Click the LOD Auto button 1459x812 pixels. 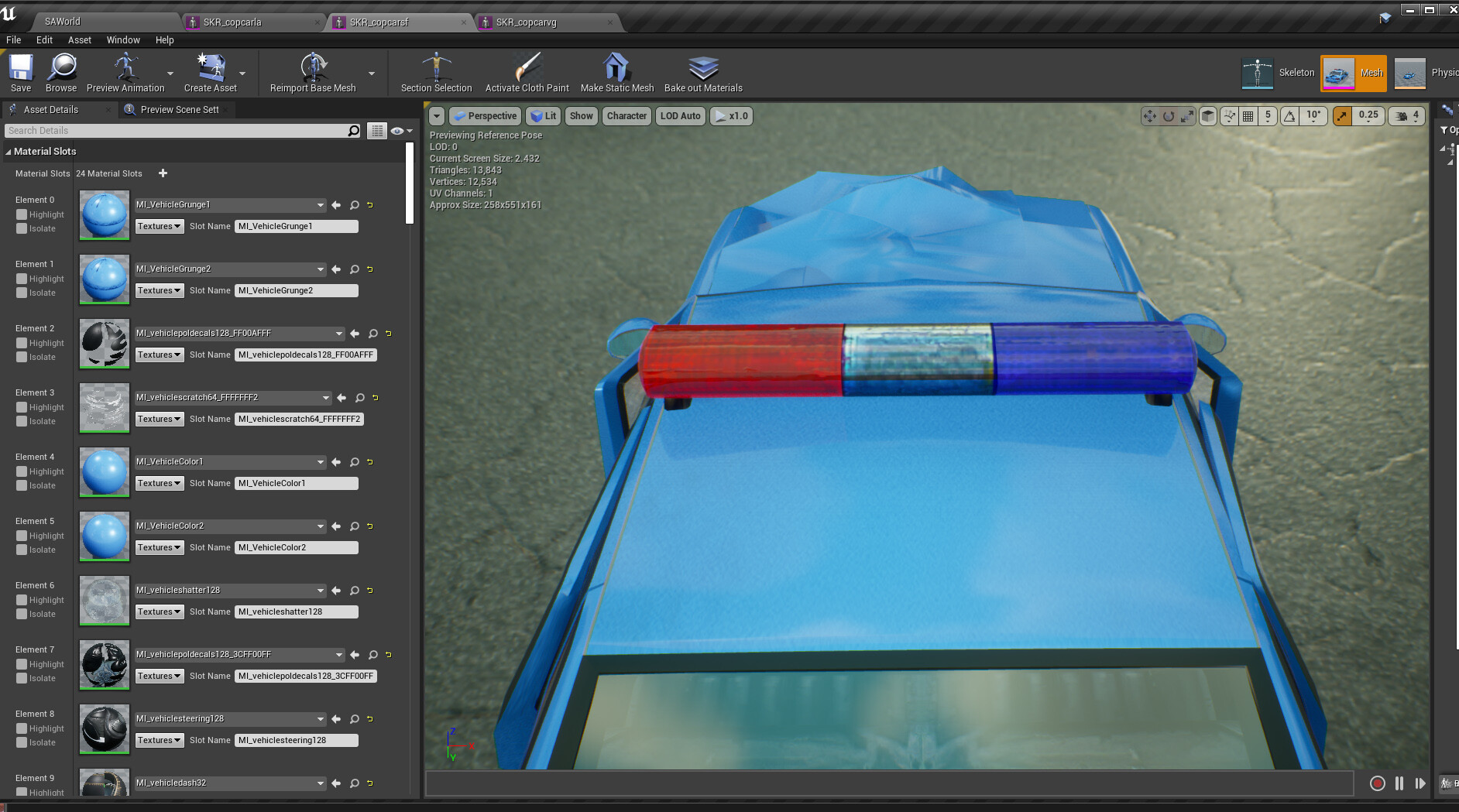coord(680,116)
